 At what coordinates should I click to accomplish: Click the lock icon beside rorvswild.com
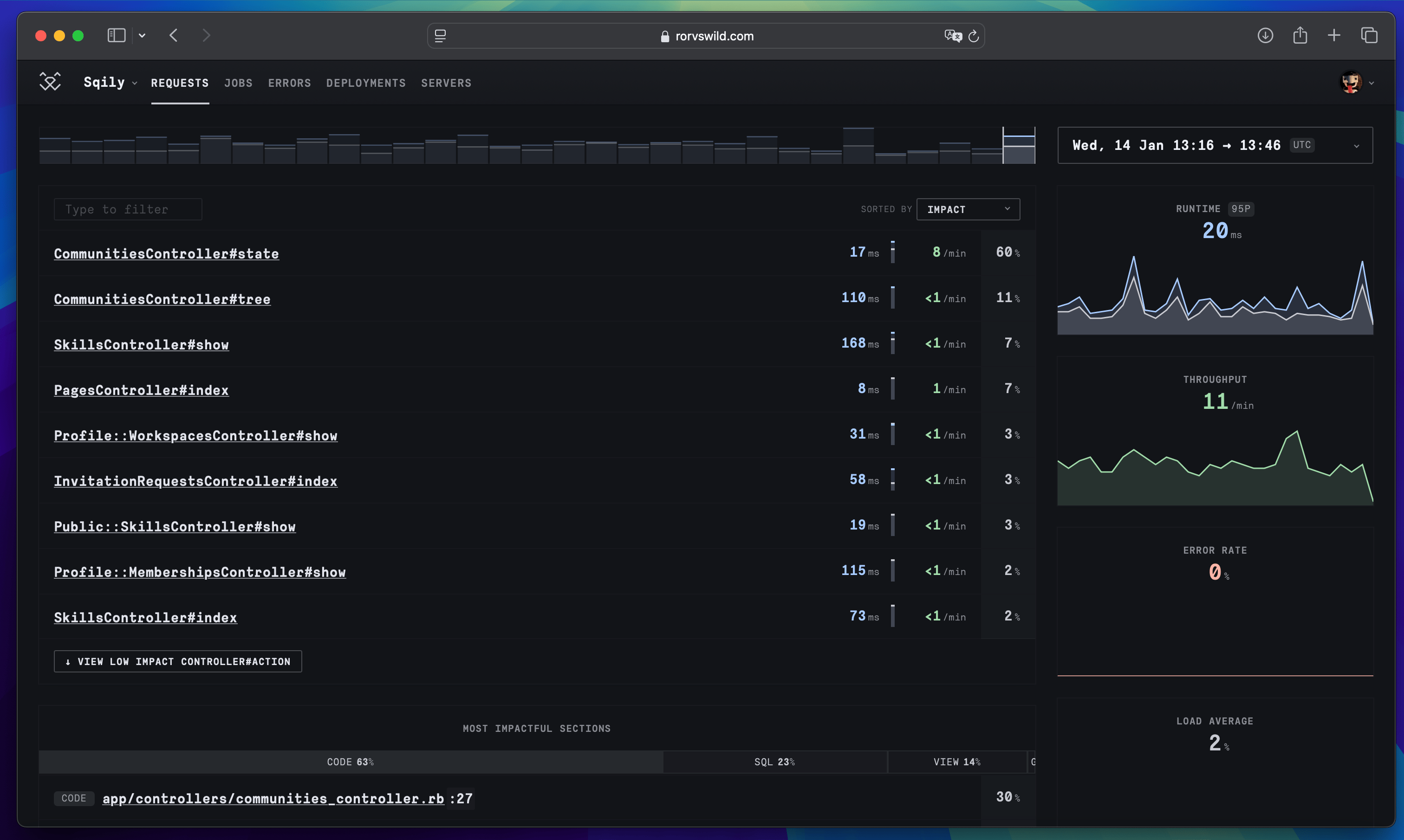(665, 36)
